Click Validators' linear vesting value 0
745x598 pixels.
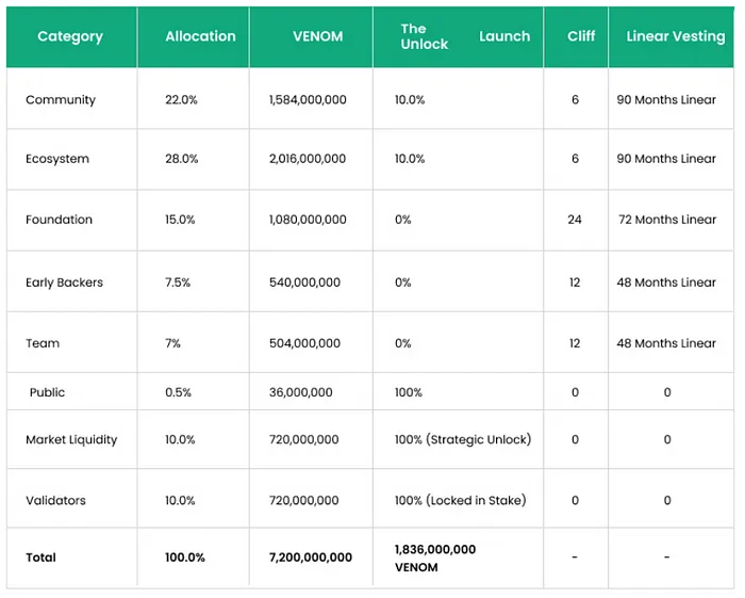[x=667, y=500]
